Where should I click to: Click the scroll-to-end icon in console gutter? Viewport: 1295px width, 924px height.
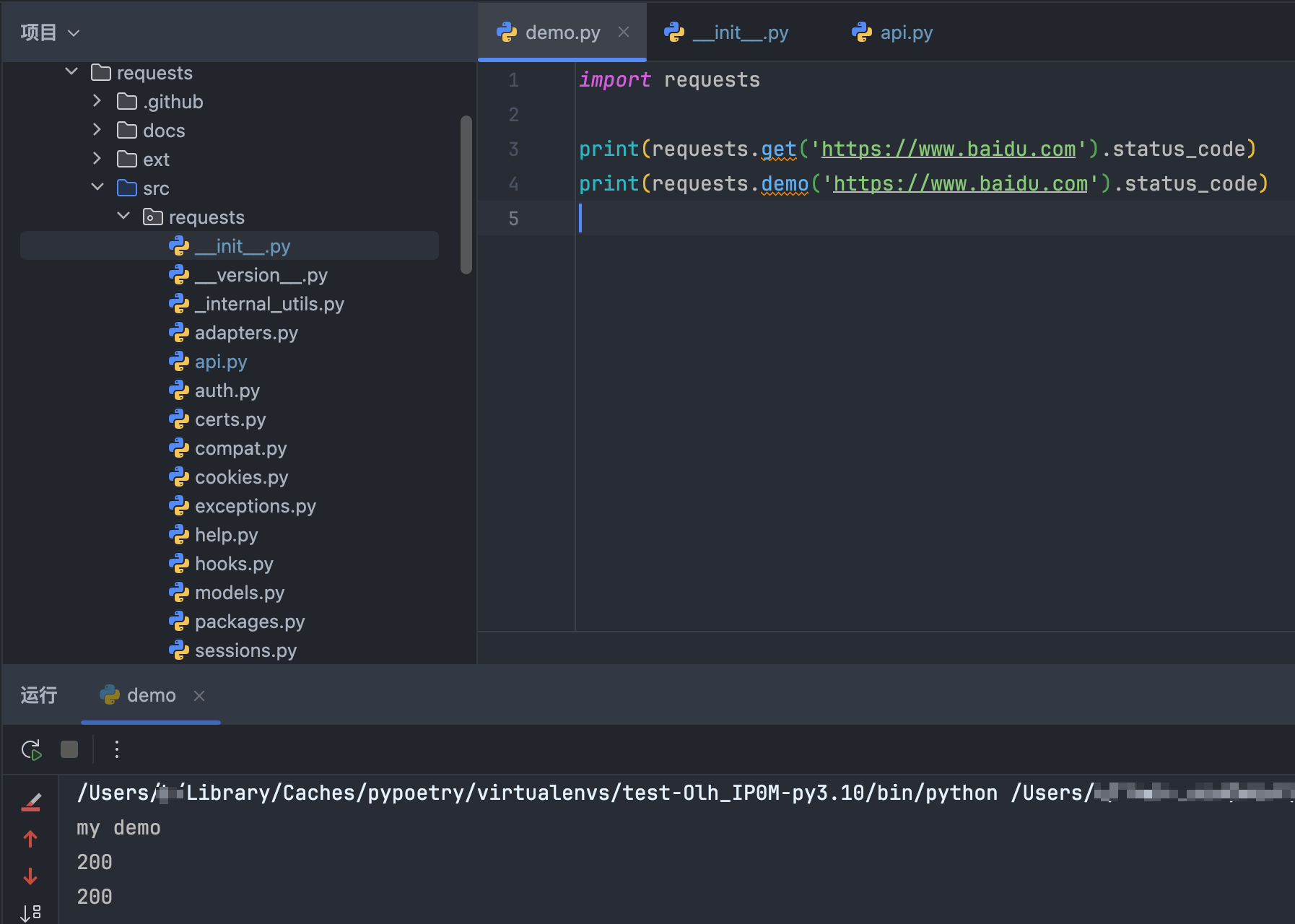pos(30,912)
